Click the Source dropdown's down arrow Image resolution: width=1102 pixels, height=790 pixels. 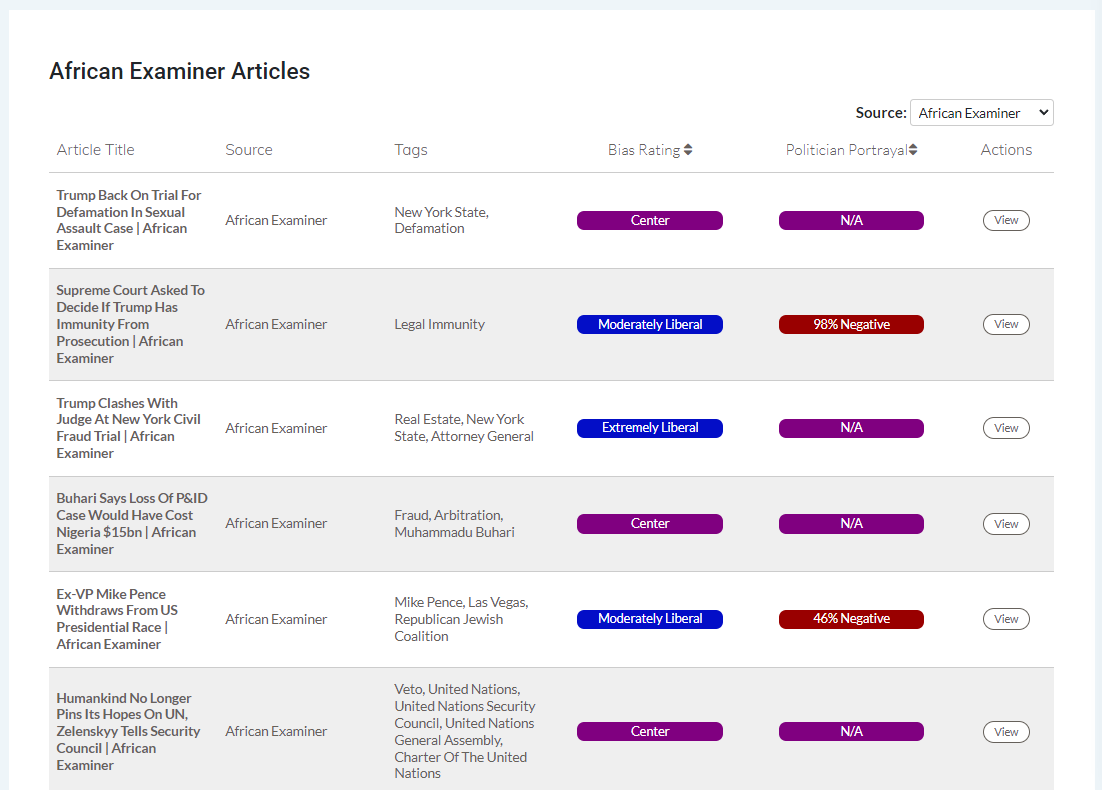[1043, 112]
